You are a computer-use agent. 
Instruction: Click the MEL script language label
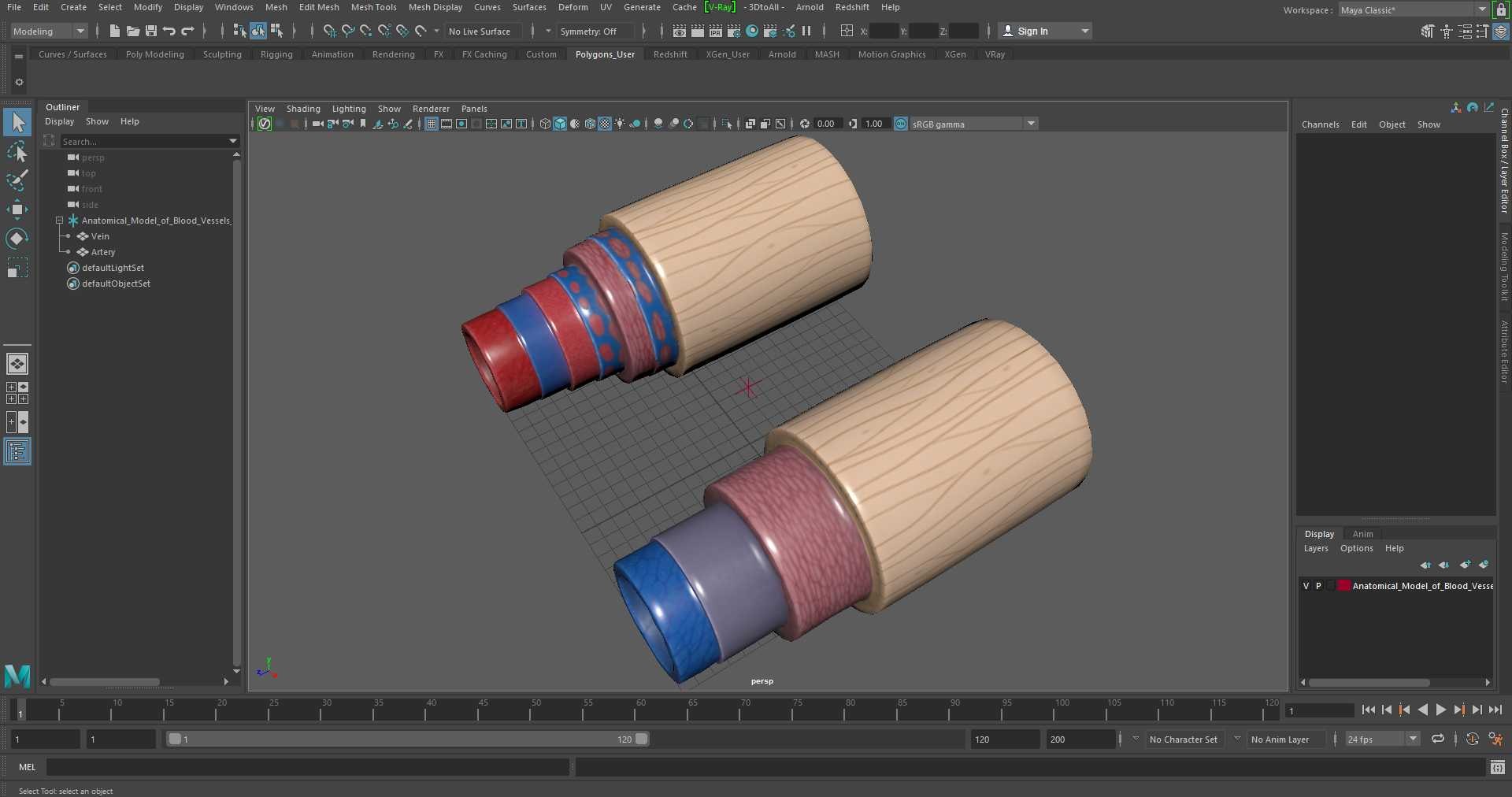(x=28, y=767)
